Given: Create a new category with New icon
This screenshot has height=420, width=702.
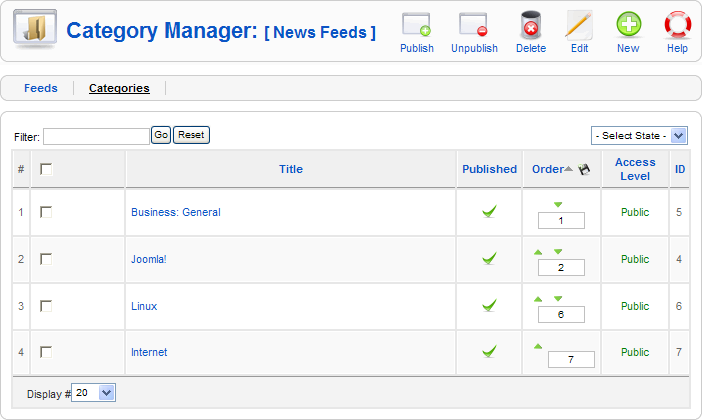Looking at the screenshot, I should pos(628,26).
